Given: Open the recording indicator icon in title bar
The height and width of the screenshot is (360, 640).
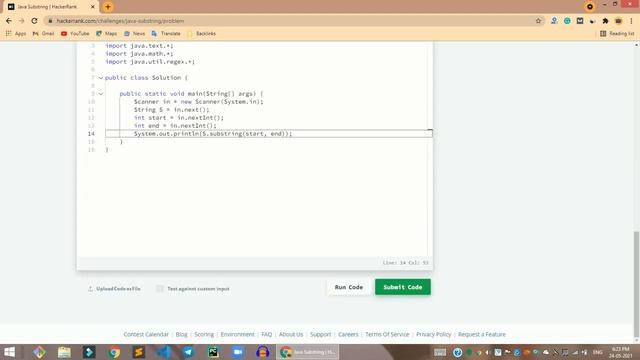Looking at the screenshot, I should [x=590, y=7].
